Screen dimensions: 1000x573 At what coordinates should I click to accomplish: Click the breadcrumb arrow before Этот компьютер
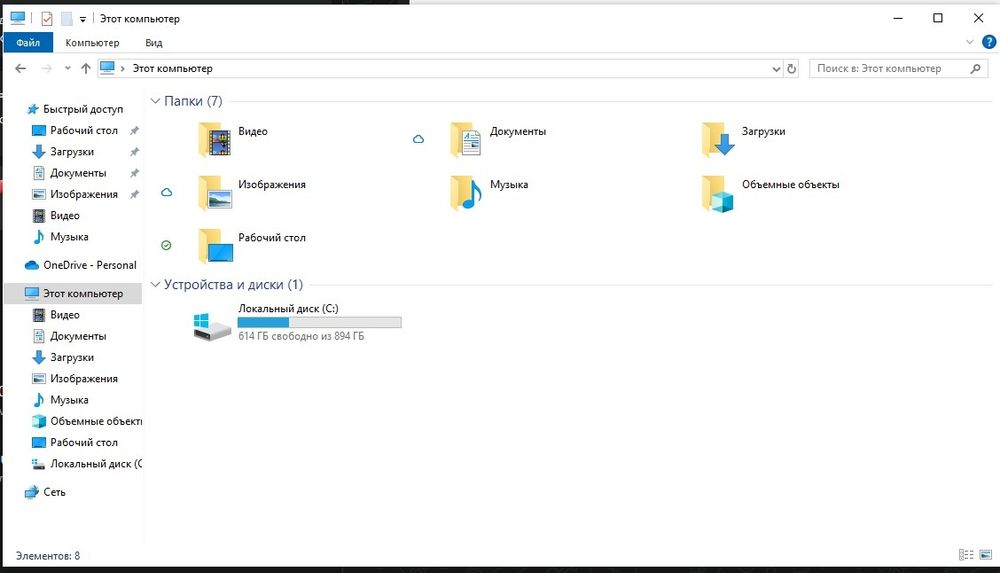[122, 68]
